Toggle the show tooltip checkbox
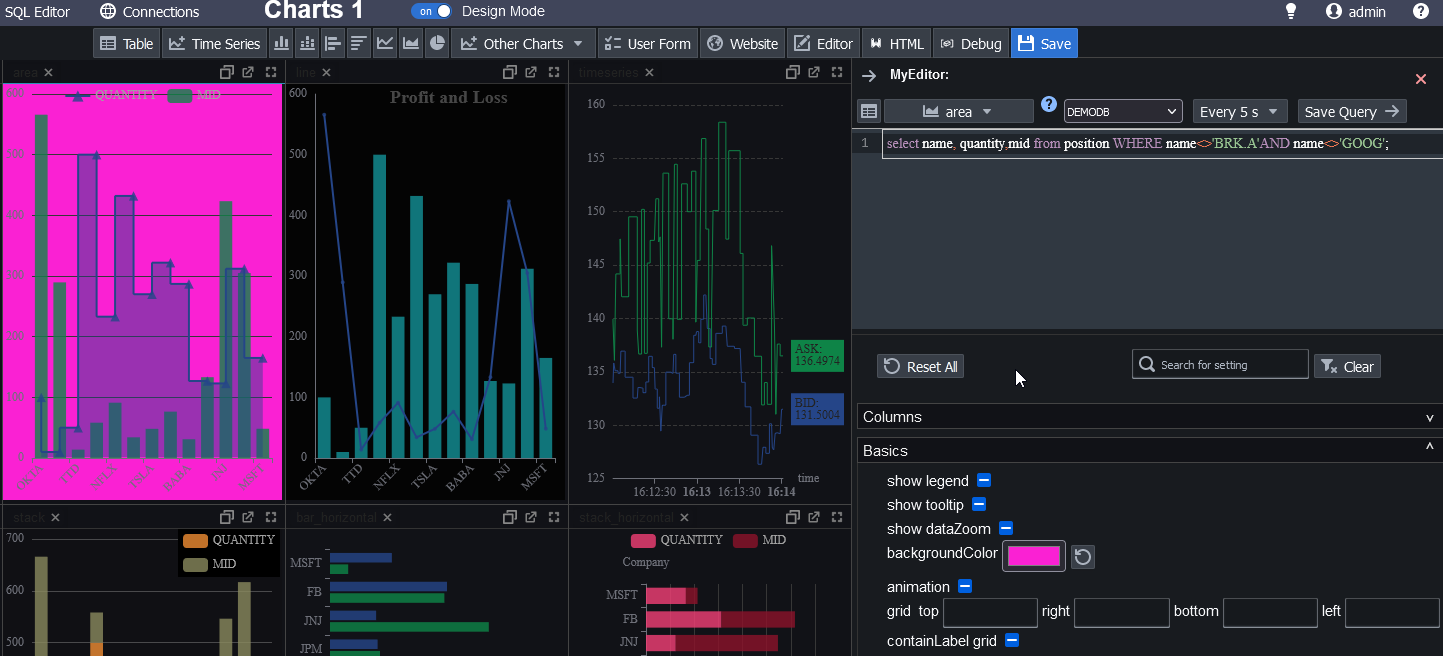 tap(979, 505)
